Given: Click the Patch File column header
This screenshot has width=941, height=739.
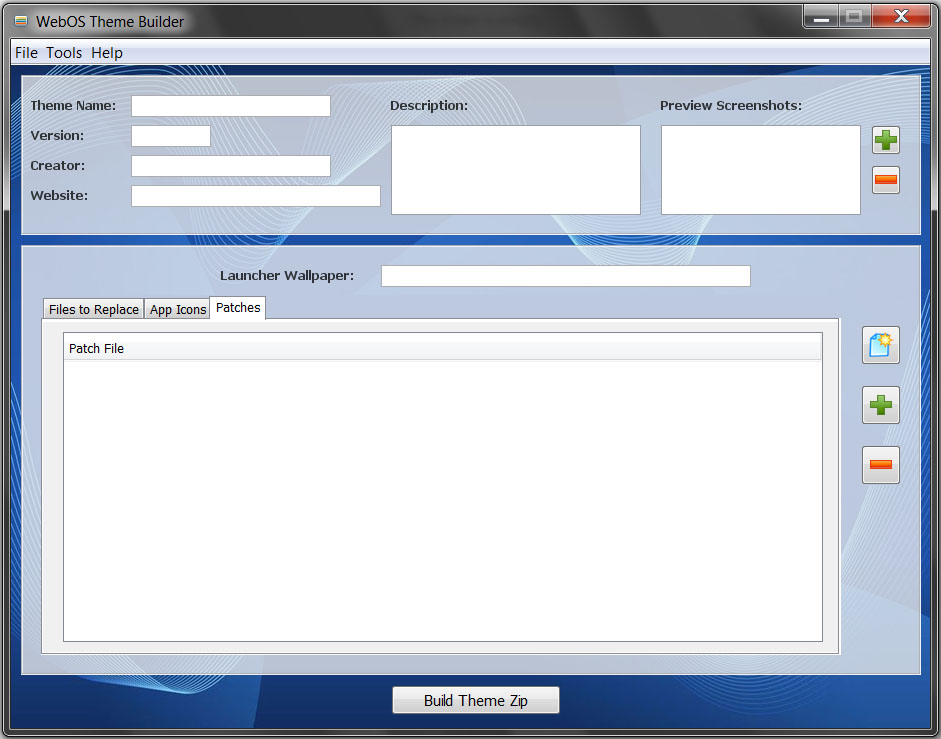Looking at the screenshot, I should (442, 348).
